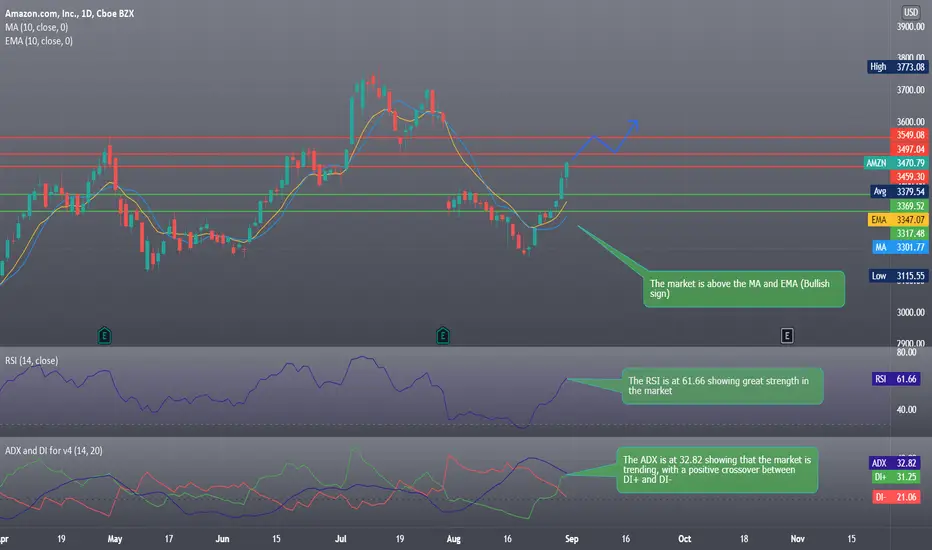
Task: Select the Amazon.com, Inc. symbol title
Action: coord(70,13)
